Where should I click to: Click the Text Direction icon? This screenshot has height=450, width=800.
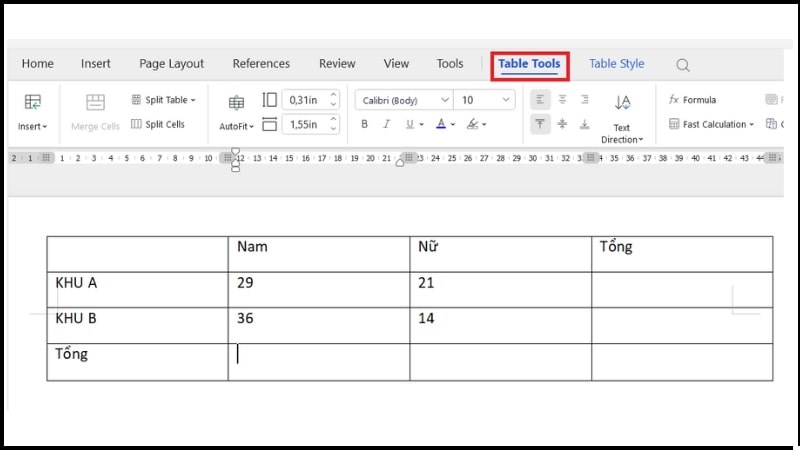tap(622, 102)
